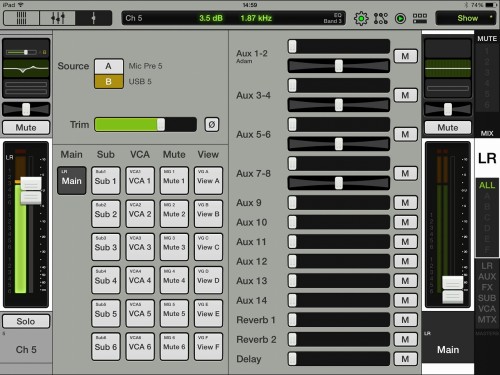Select the ALL view group

[x=487, y=185]
